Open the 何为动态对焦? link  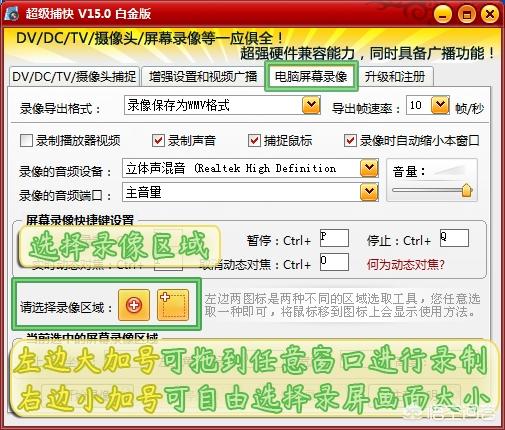point(406,265)
